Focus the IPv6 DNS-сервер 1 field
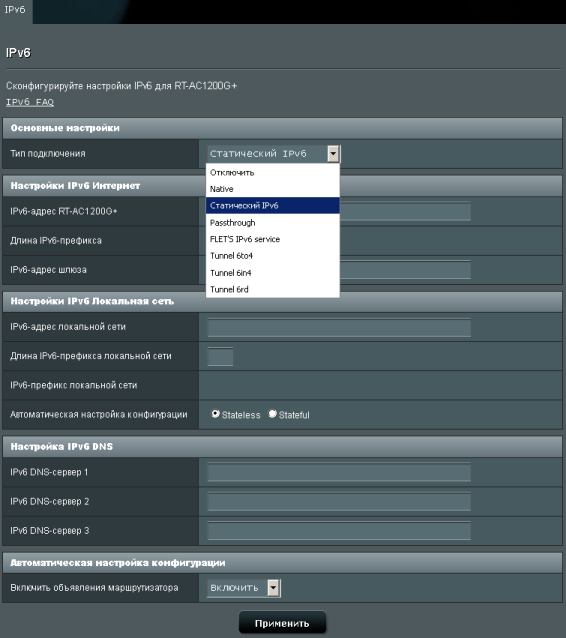The height and width of the screenshot is (638, 566). pos(339,472)
